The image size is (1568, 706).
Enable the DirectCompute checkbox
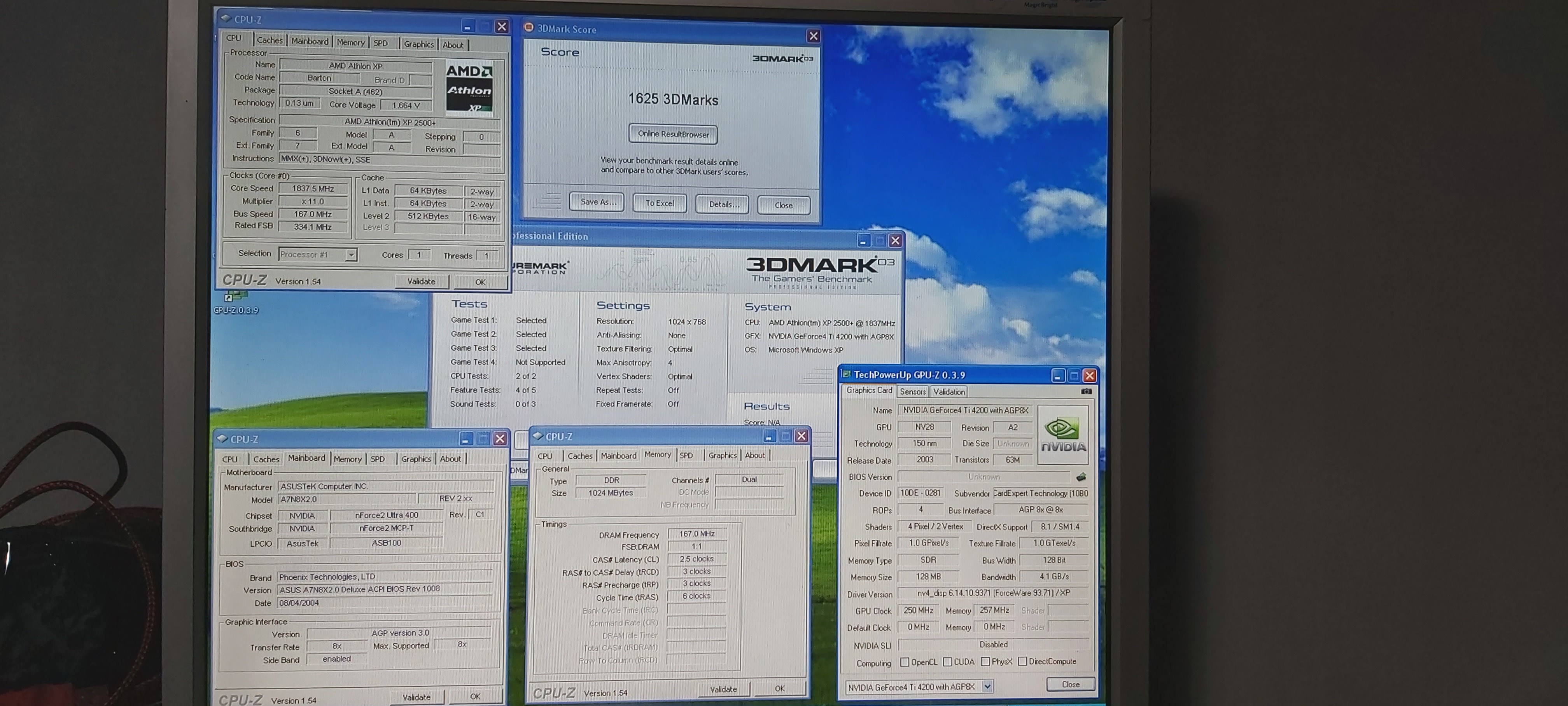(x=1023, y=661)
